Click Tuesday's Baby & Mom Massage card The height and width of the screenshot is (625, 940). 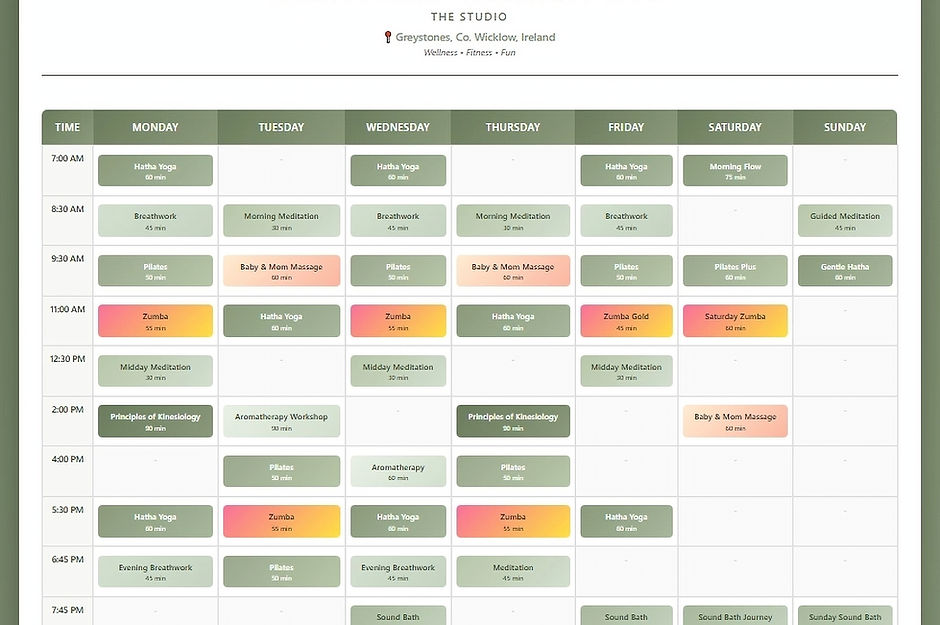pos(281,270)
